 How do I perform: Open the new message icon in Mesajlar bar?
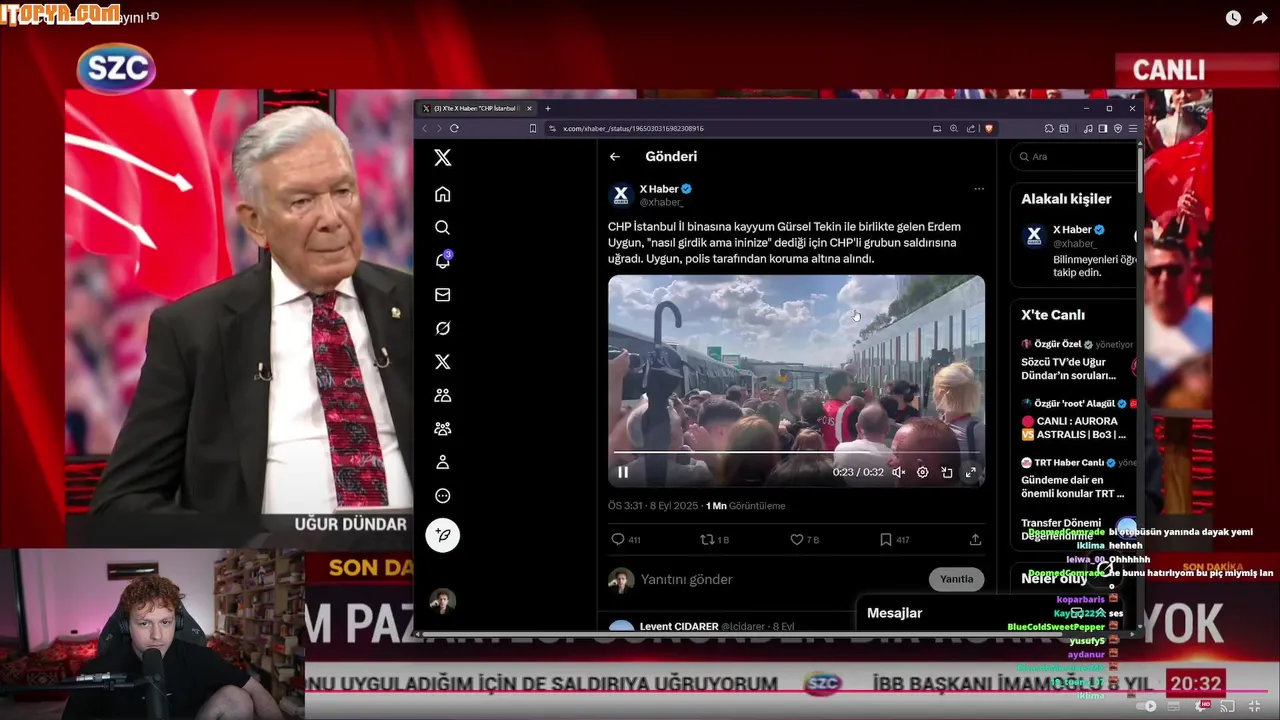coord(1077,613)
